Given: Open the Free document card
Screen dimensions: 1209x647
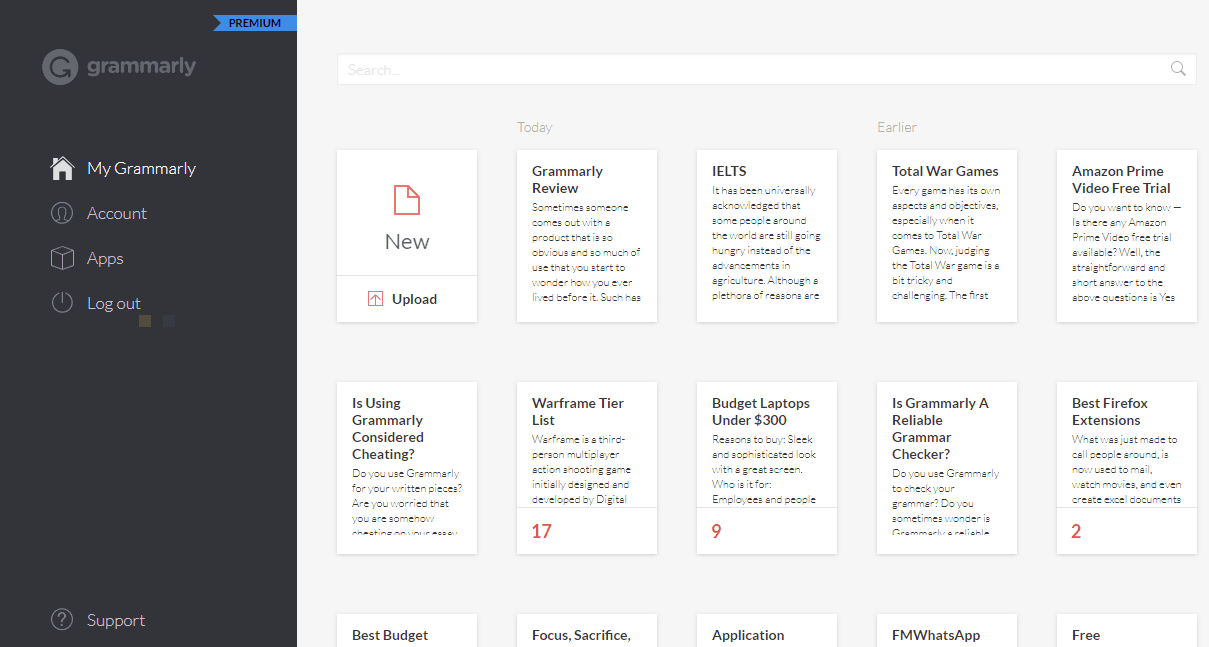Looking at the screenshot, I should (1127, 630).
